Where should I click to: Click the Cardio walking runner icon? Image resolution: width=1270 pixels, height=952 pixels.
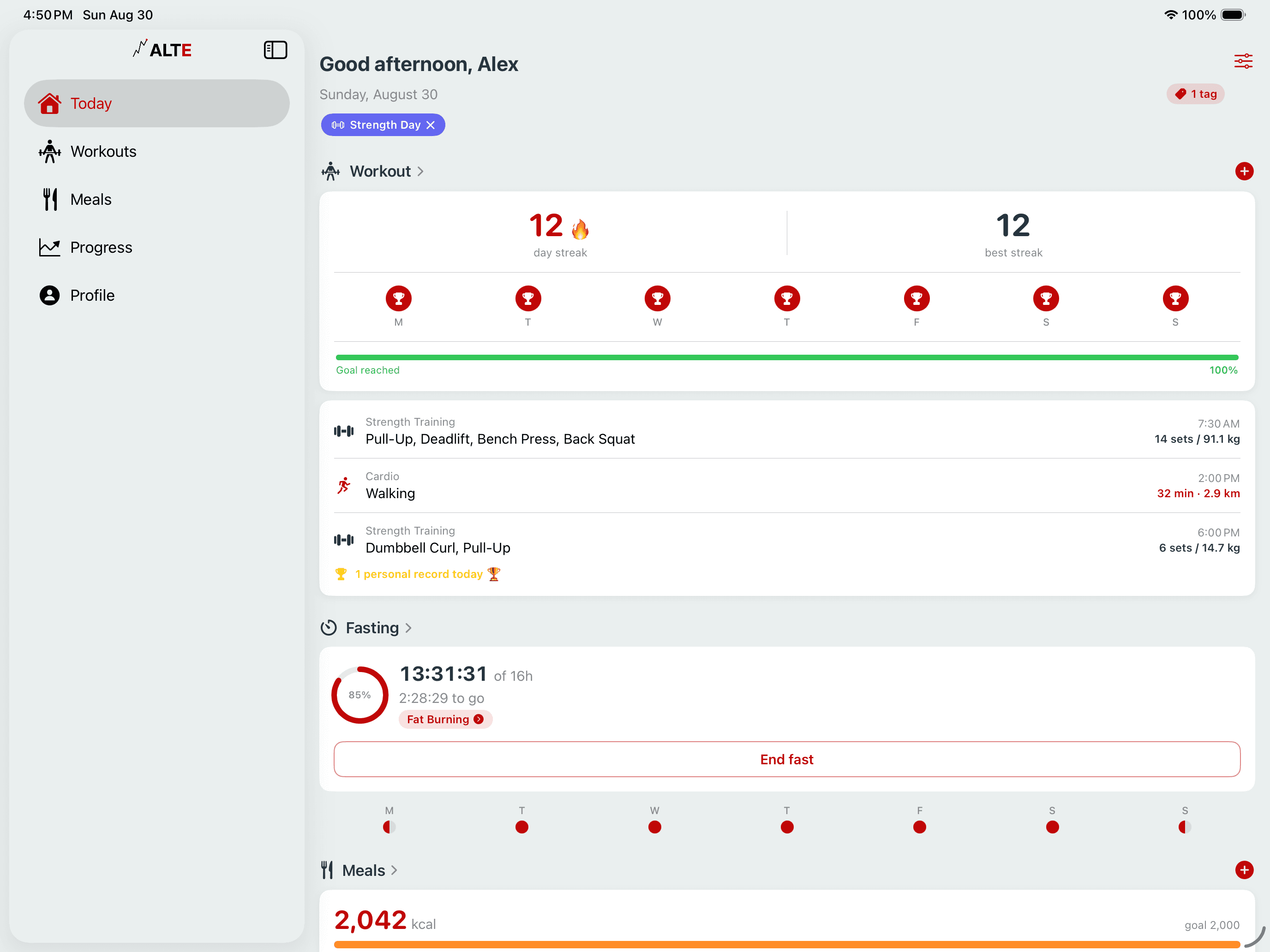coord(344,486)
